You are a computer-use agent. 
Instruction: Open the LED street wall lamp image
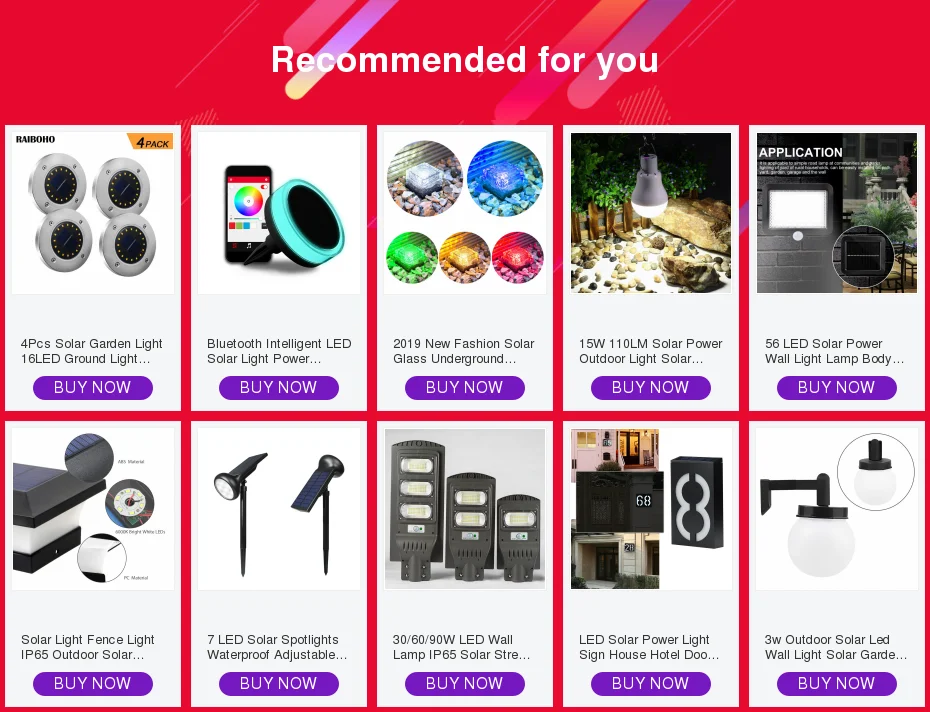click(465, 509)
